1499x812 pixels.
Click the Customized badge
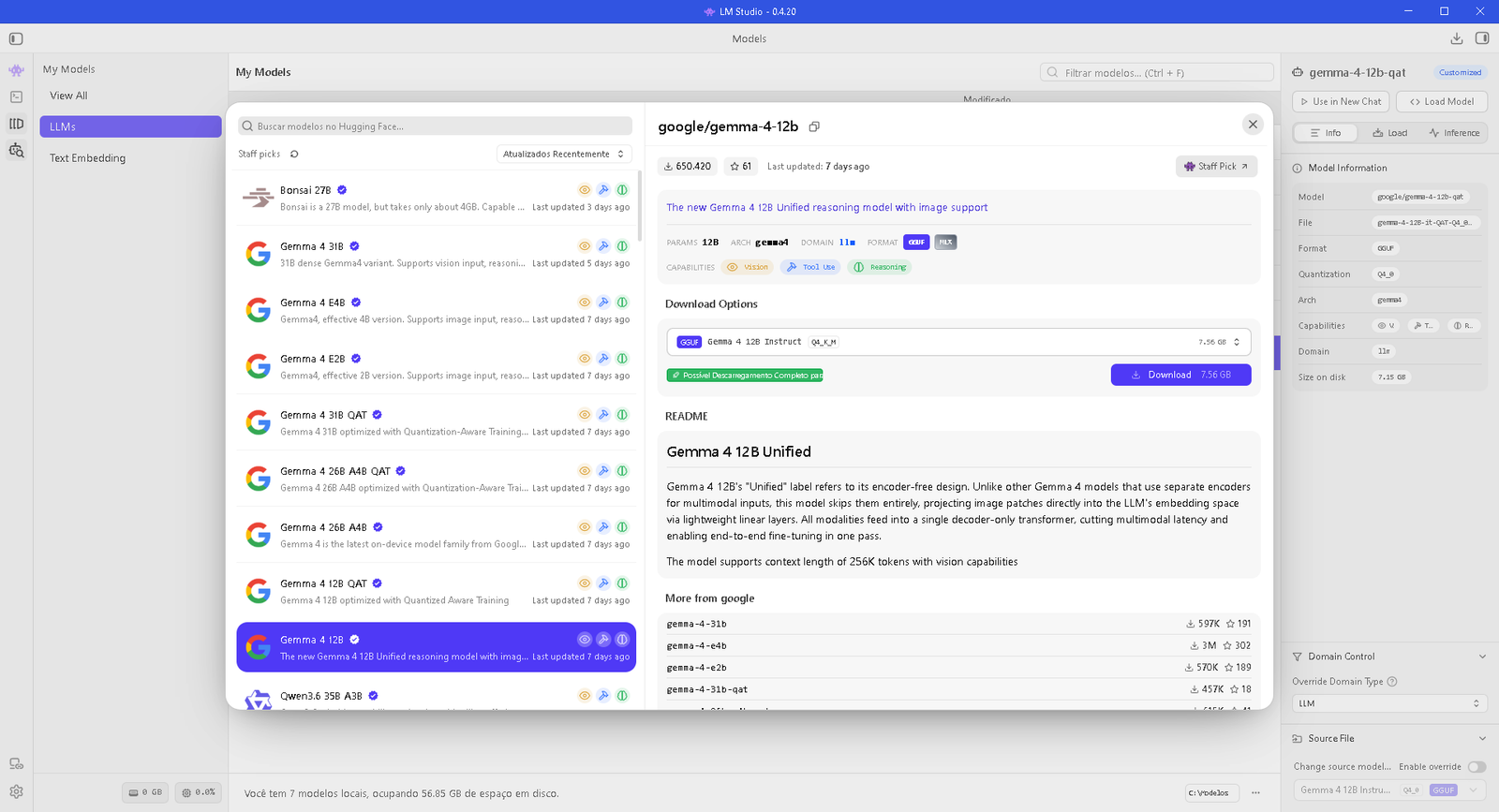pyautogui.click(x=1460, y=72)
